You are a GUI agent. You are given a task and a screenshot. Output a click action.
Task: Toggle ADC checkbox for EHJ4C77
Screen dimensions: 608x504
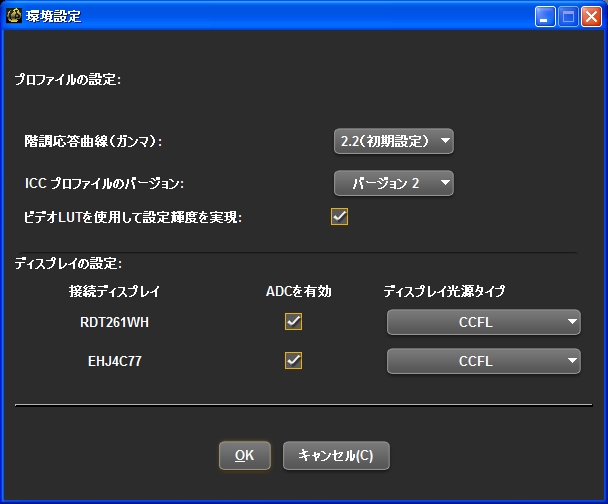pyautogui.click(x=294, y=361)
